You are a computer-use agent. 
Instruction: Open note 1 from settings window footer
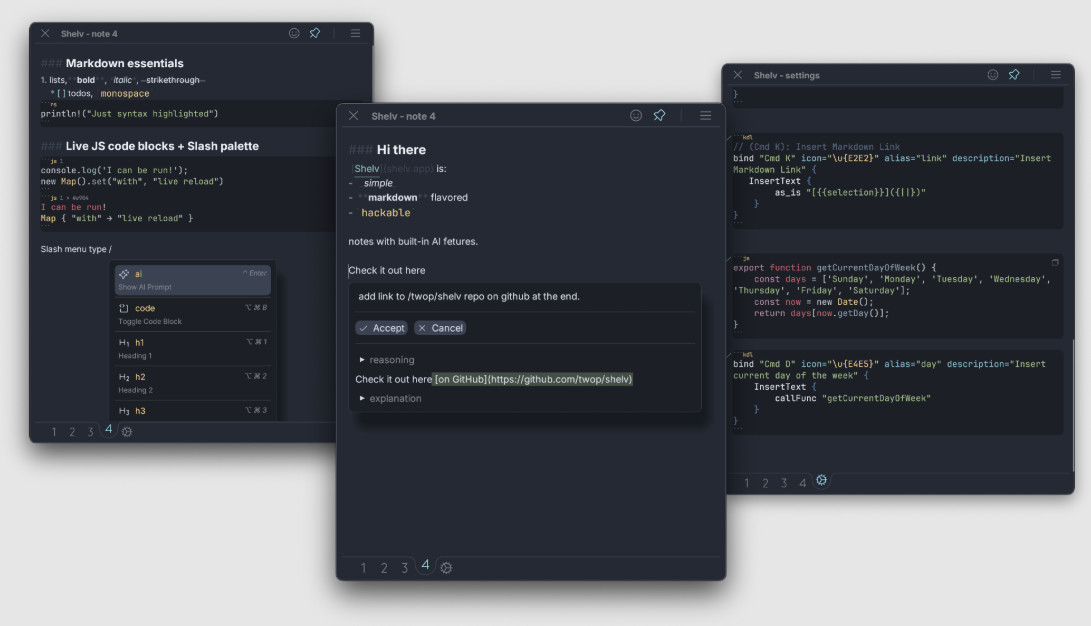point(747,483)
